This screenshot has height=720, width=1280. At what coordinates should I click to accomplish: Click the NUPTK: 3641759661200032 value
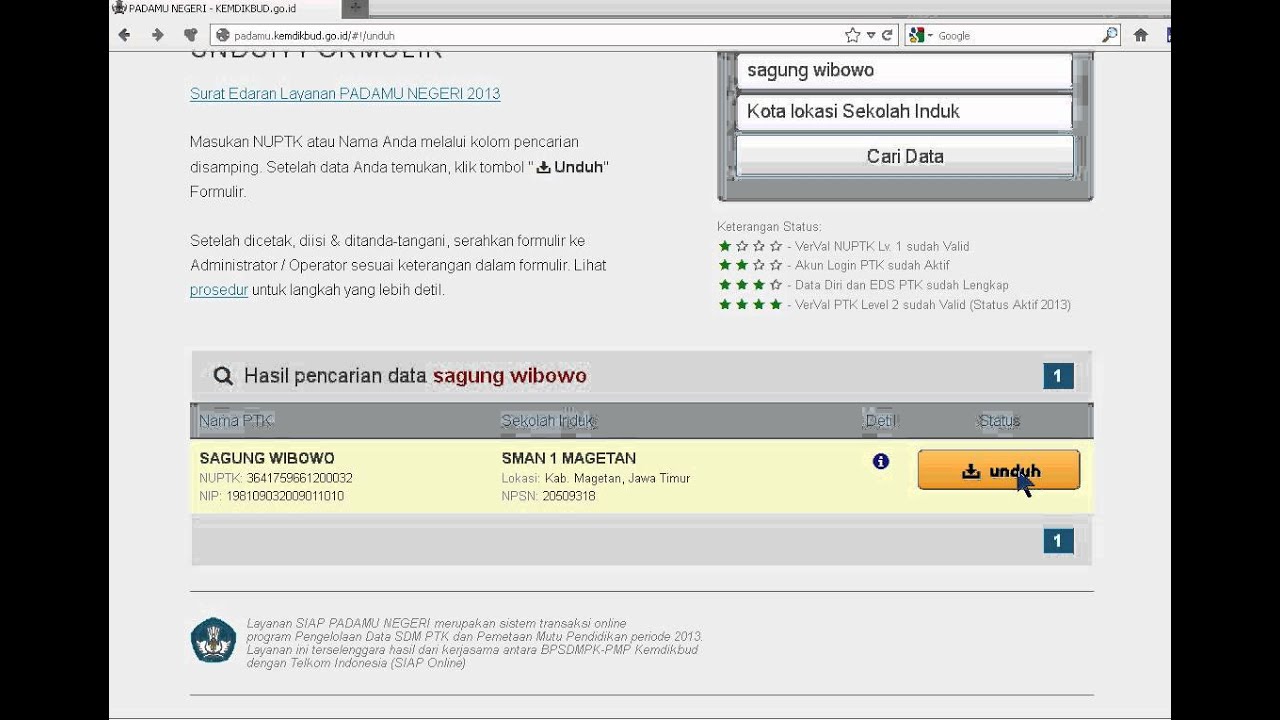click(276, 478)
